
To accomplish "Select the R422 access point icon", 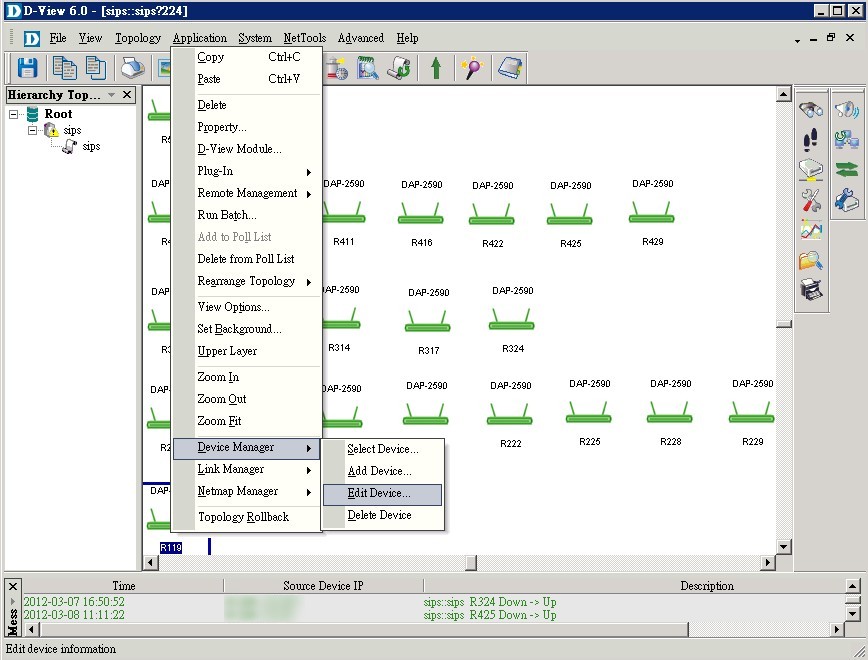I will click(x=492, y=215).
